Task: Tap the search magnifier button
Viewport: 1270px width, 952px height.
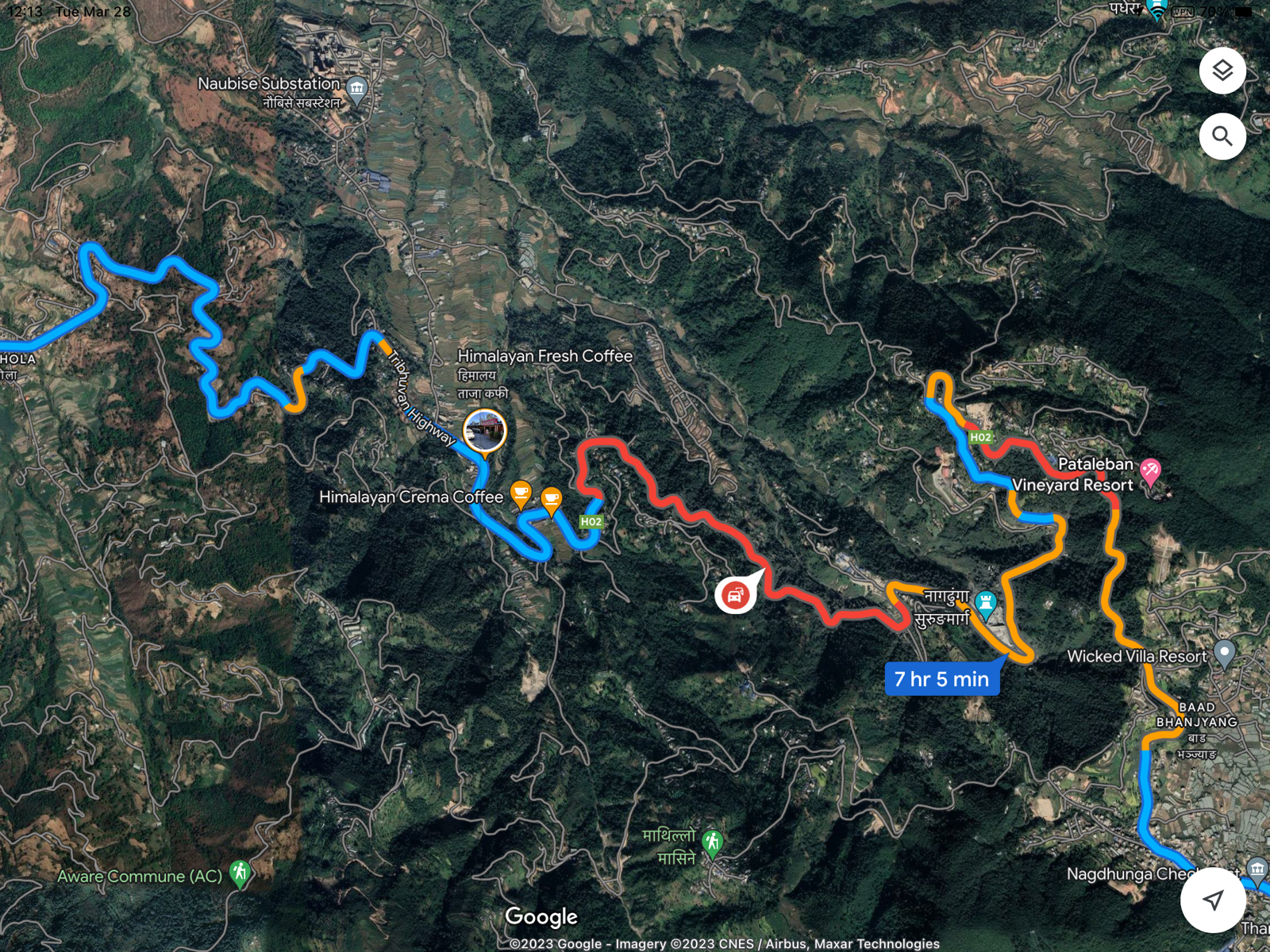Action: coord(1222,136)
